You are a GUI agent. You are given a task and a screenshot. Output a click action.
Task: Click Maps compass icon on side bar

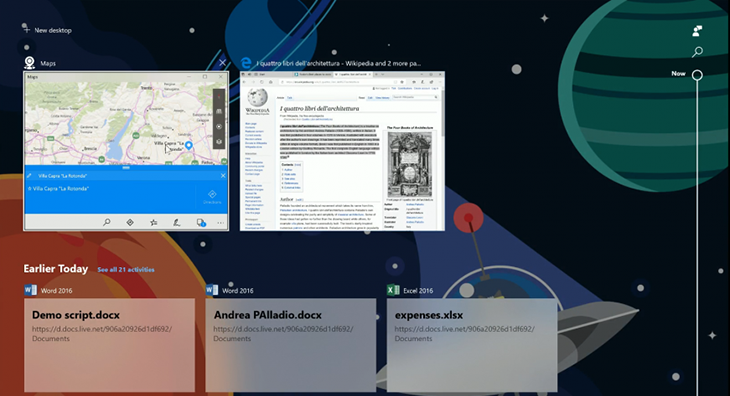tap(219, 97)
